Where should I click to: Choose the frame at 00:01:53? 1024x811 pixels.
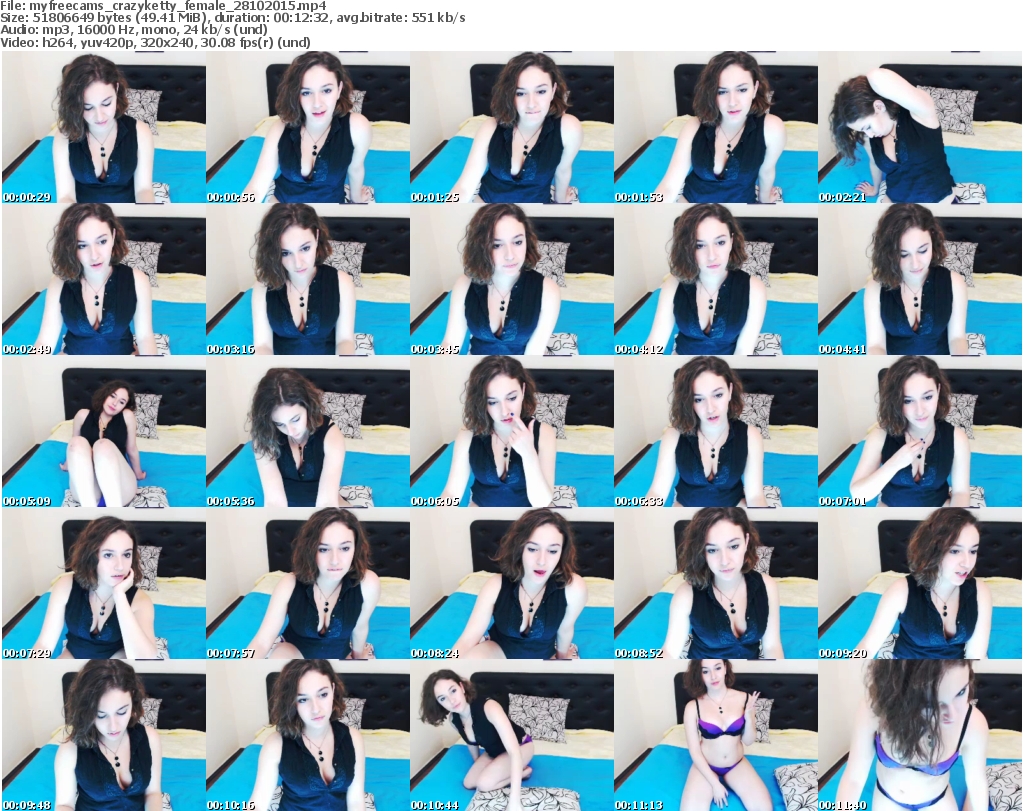click(x=716, y=127)
